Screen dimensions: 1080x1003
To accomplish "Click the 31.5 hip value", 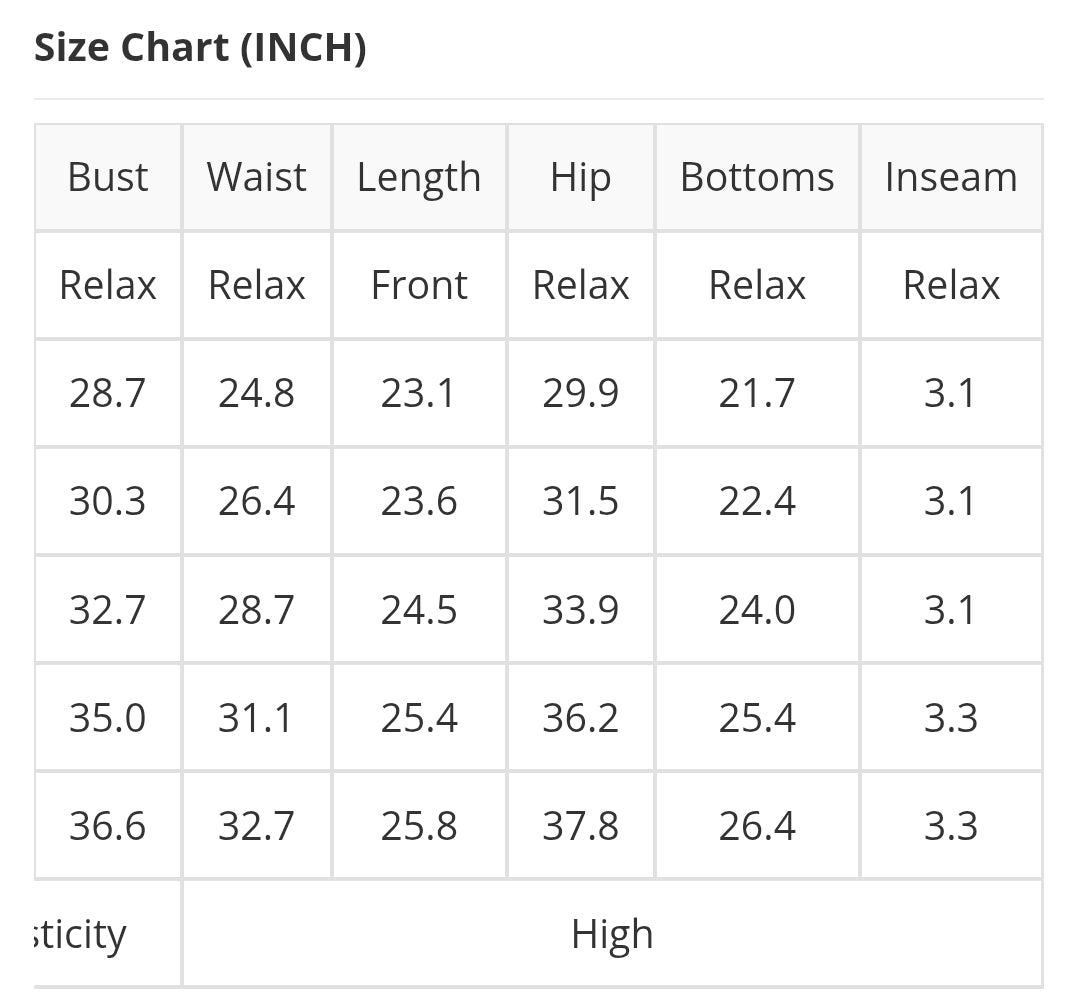I will click(580, 501).
